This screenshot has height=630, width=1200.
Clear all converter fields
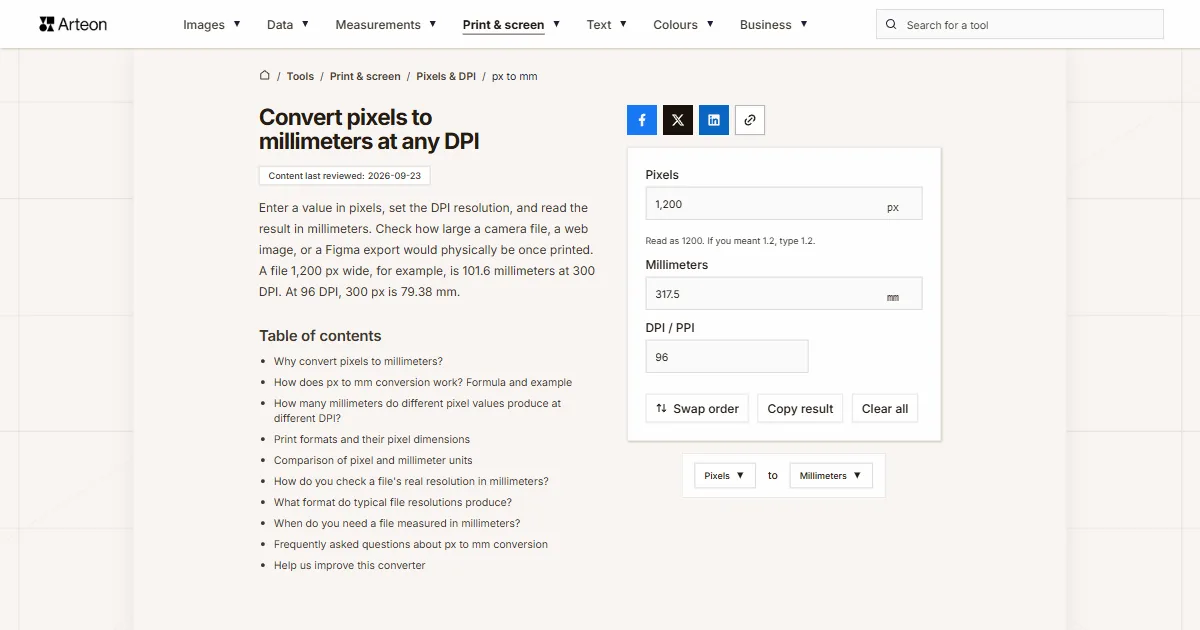(x=885, y=408)
